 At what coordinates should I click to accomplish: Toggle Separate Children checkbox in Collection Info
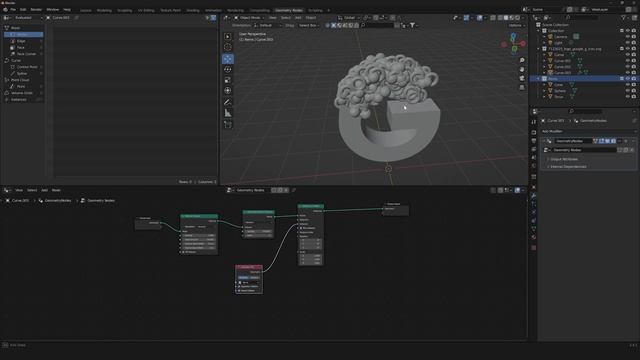click(239, 287)
